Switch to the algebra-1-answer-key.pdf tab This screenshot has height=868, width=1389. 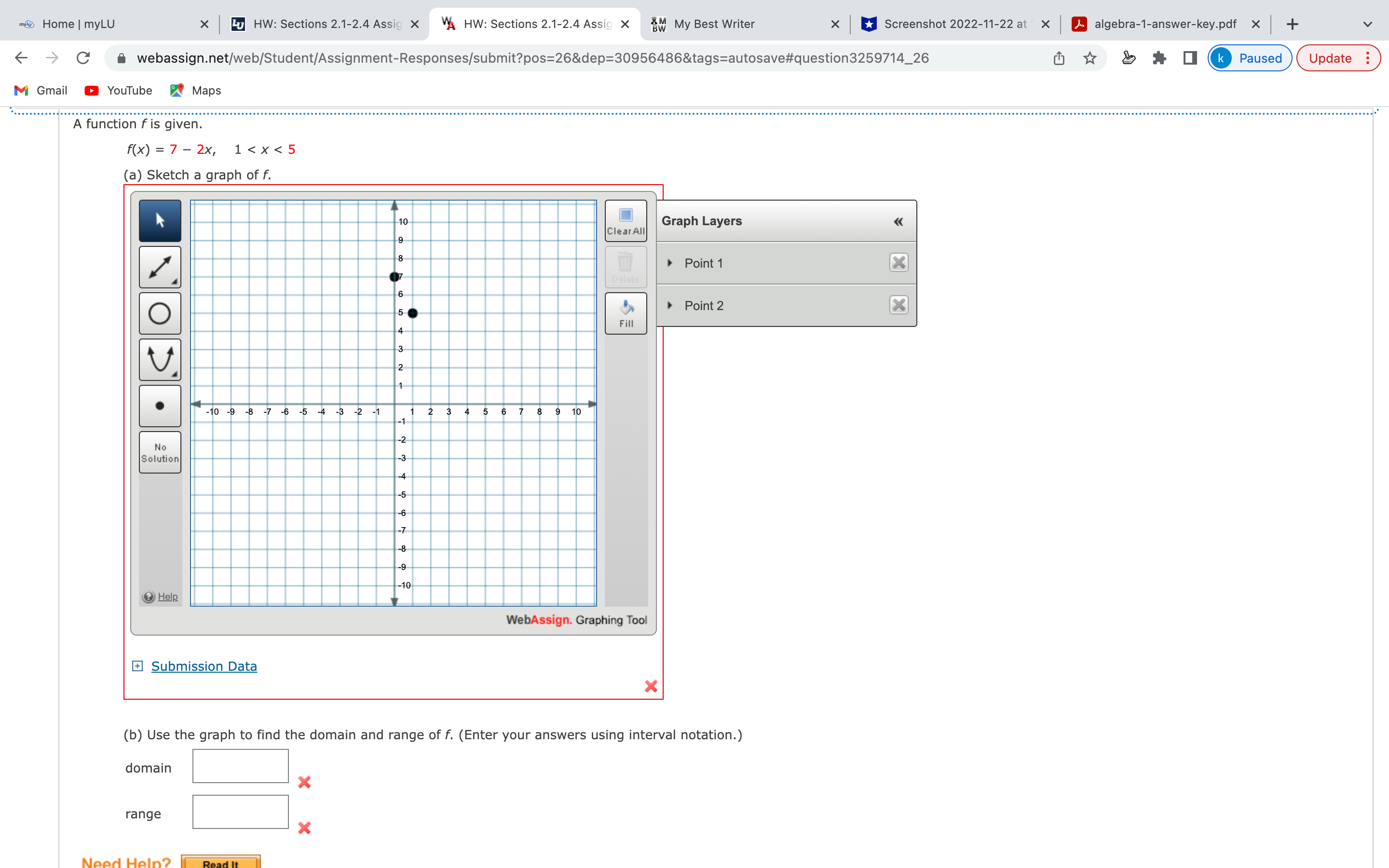(1165, 24)
